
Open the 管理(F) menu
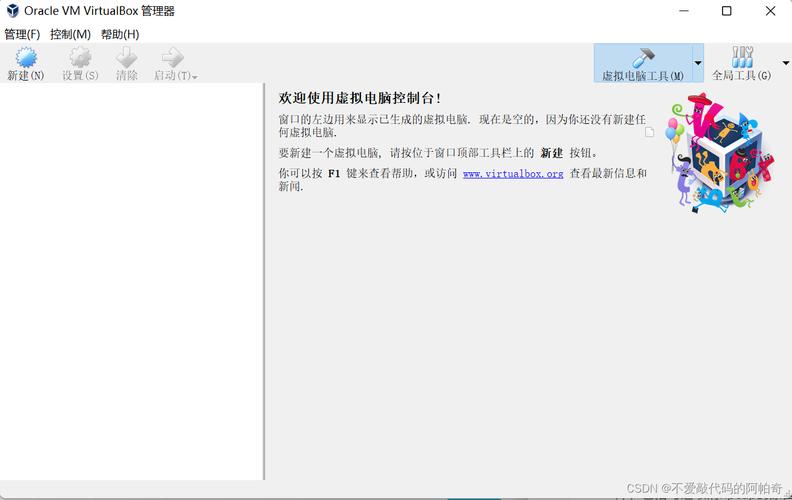(22, 34)
